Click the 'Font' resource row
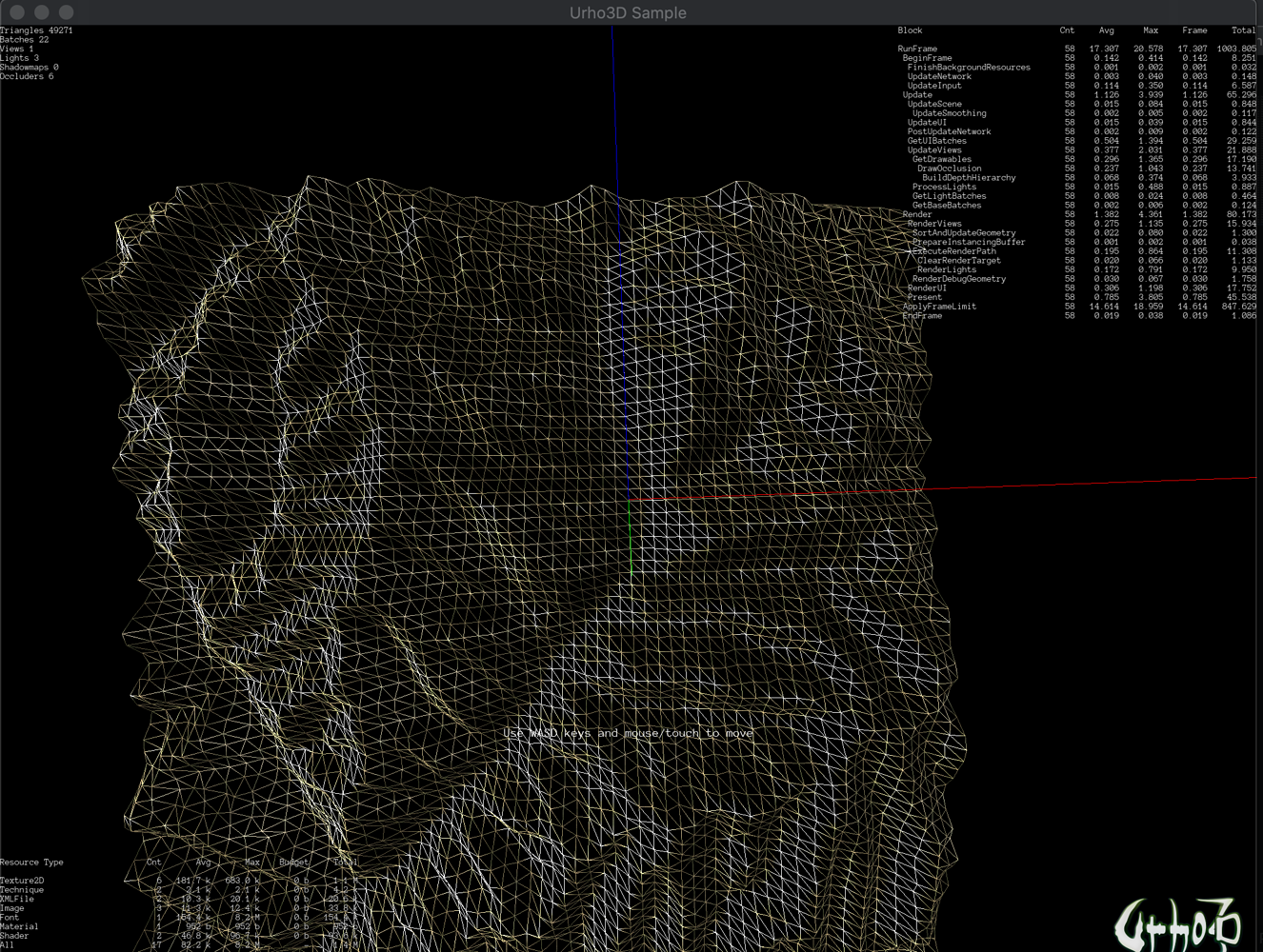Image resolution: width=1263 pixels, height=952 pixels. point(179,918)
